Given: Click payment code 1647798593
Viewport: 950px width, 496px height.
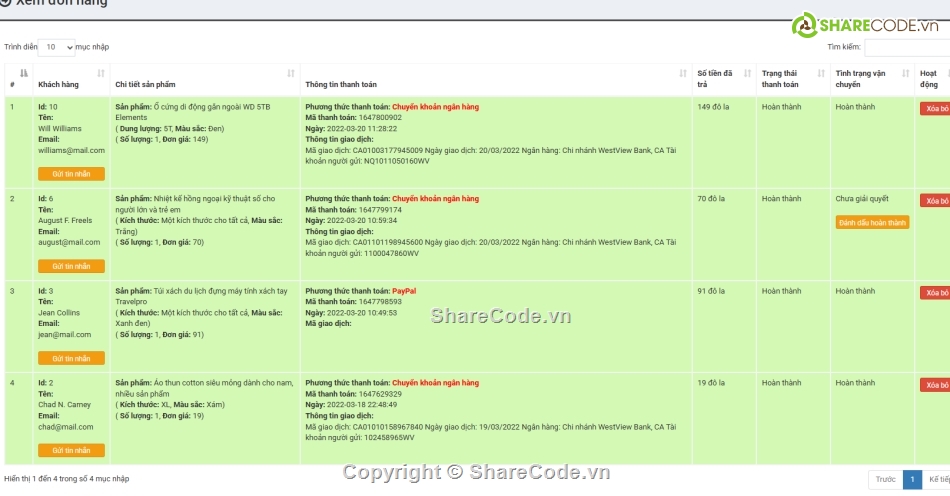Looking at the screenshot, I should 380,302.
